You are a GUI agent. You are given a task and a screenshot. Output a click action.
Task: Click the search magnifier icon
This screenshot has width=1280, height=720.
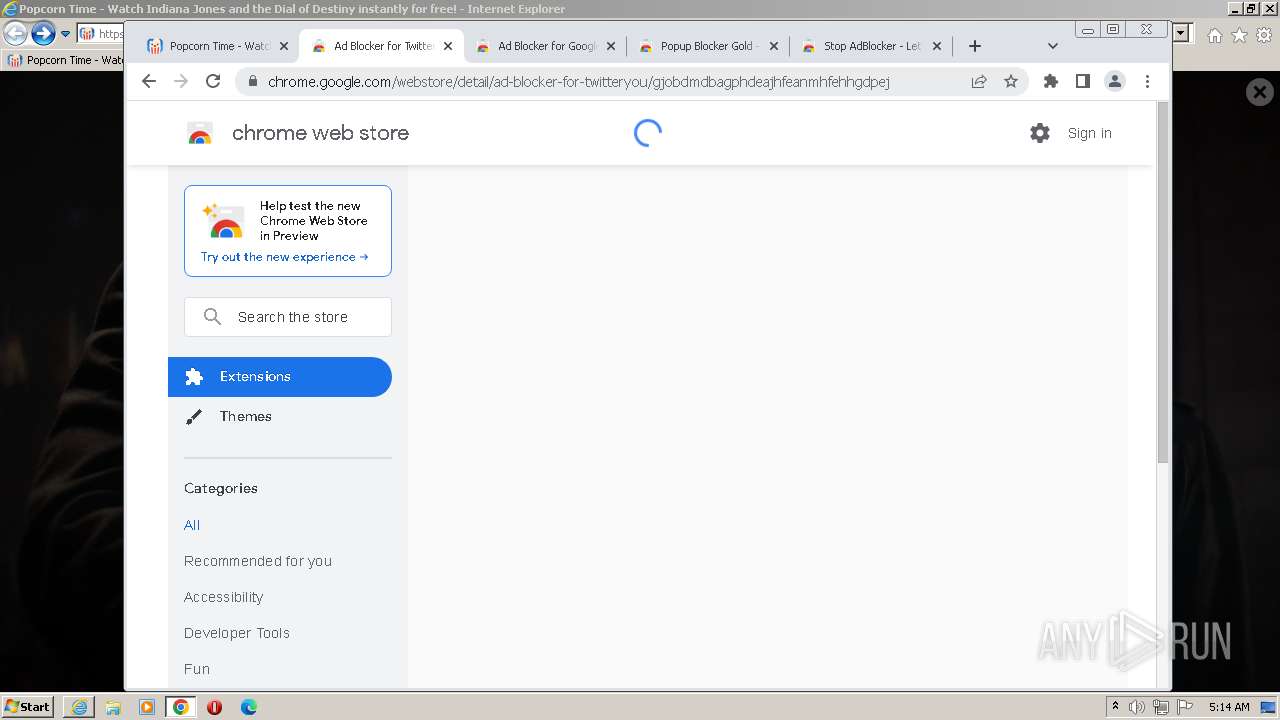pos(212,317)
